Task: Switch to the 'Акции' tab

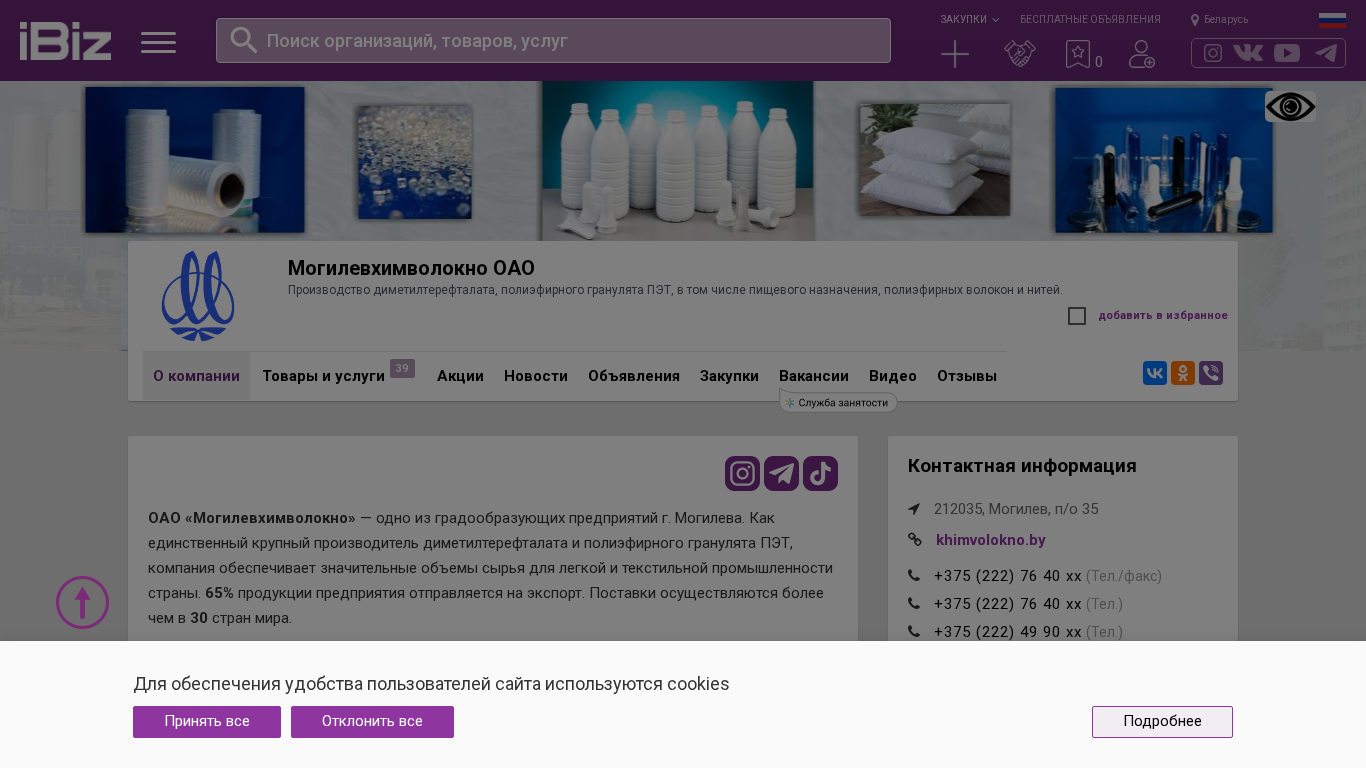Action: [x=460, y=376]
